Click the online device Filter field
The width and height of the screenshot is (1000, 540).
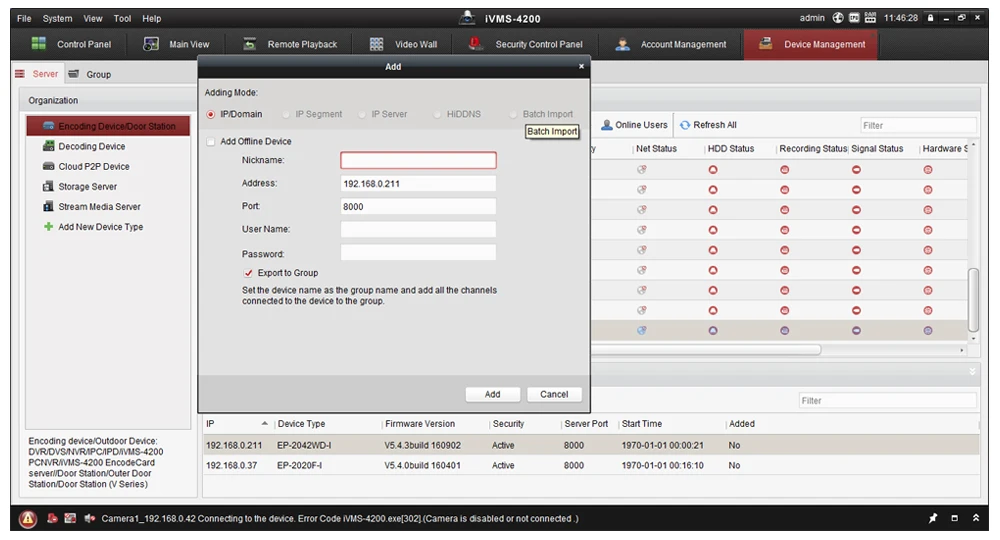coord(887,400)
